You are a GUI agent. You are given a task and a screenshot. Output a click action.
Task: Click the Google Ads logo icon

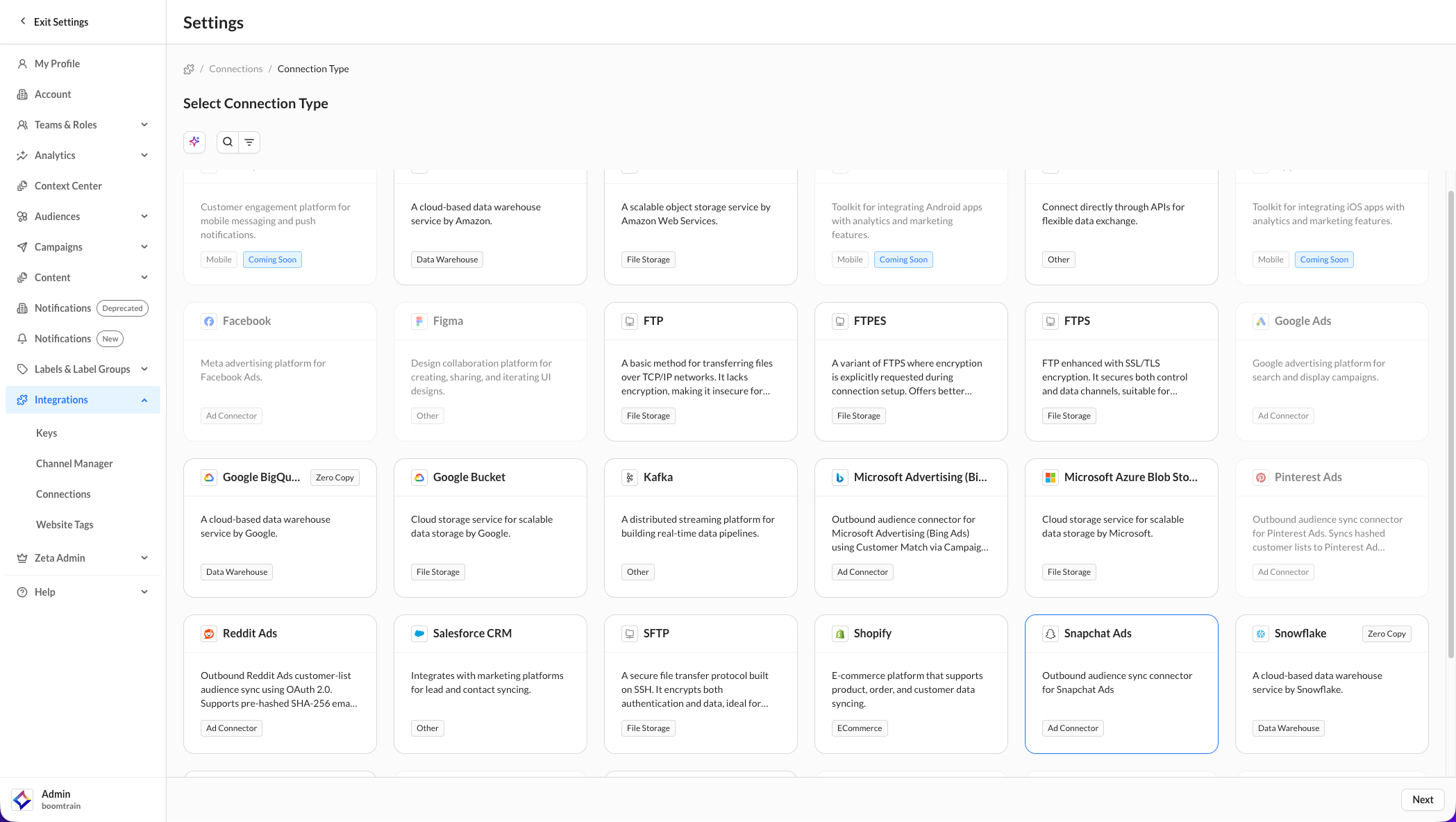point(1261,321)
